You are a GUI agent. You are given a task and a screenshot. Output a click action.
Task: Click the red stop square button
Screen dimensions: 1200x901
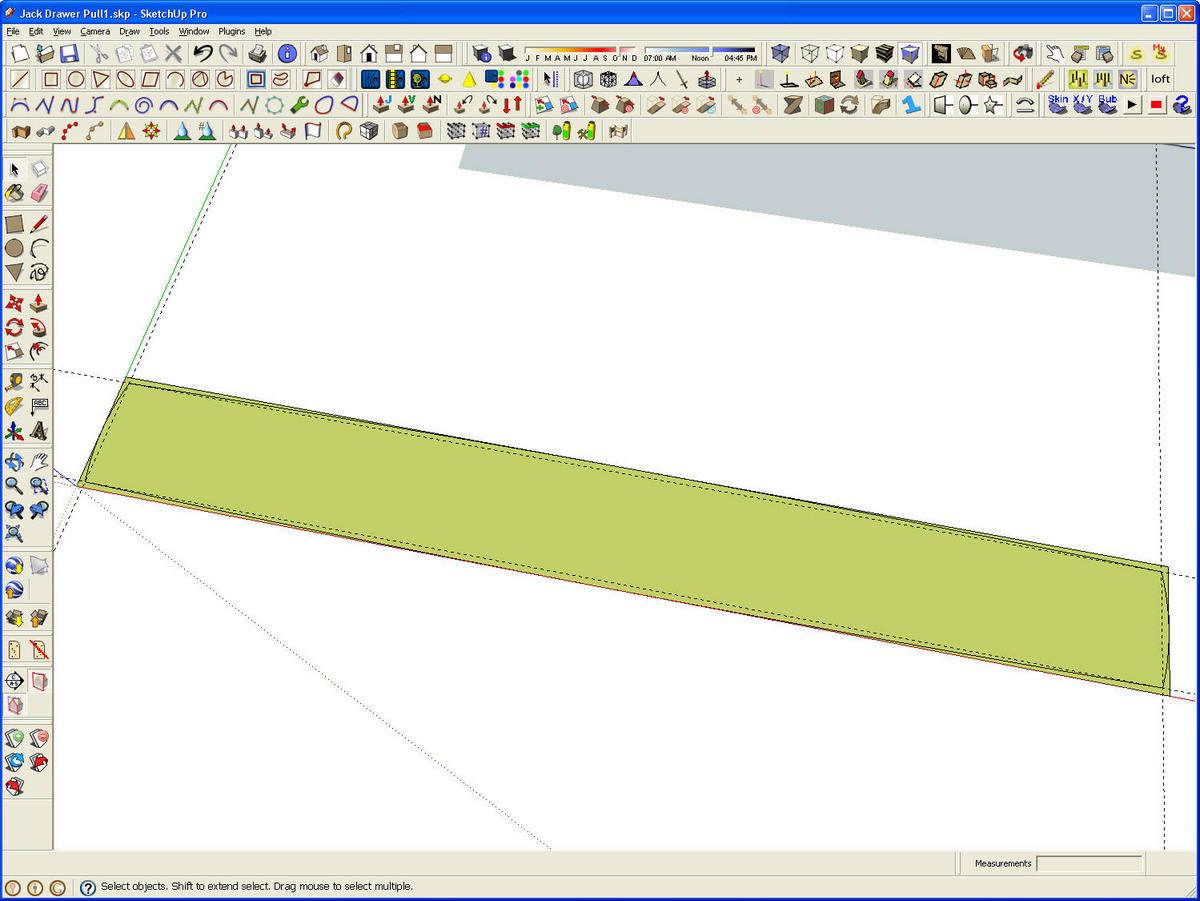pos(1157,104)
